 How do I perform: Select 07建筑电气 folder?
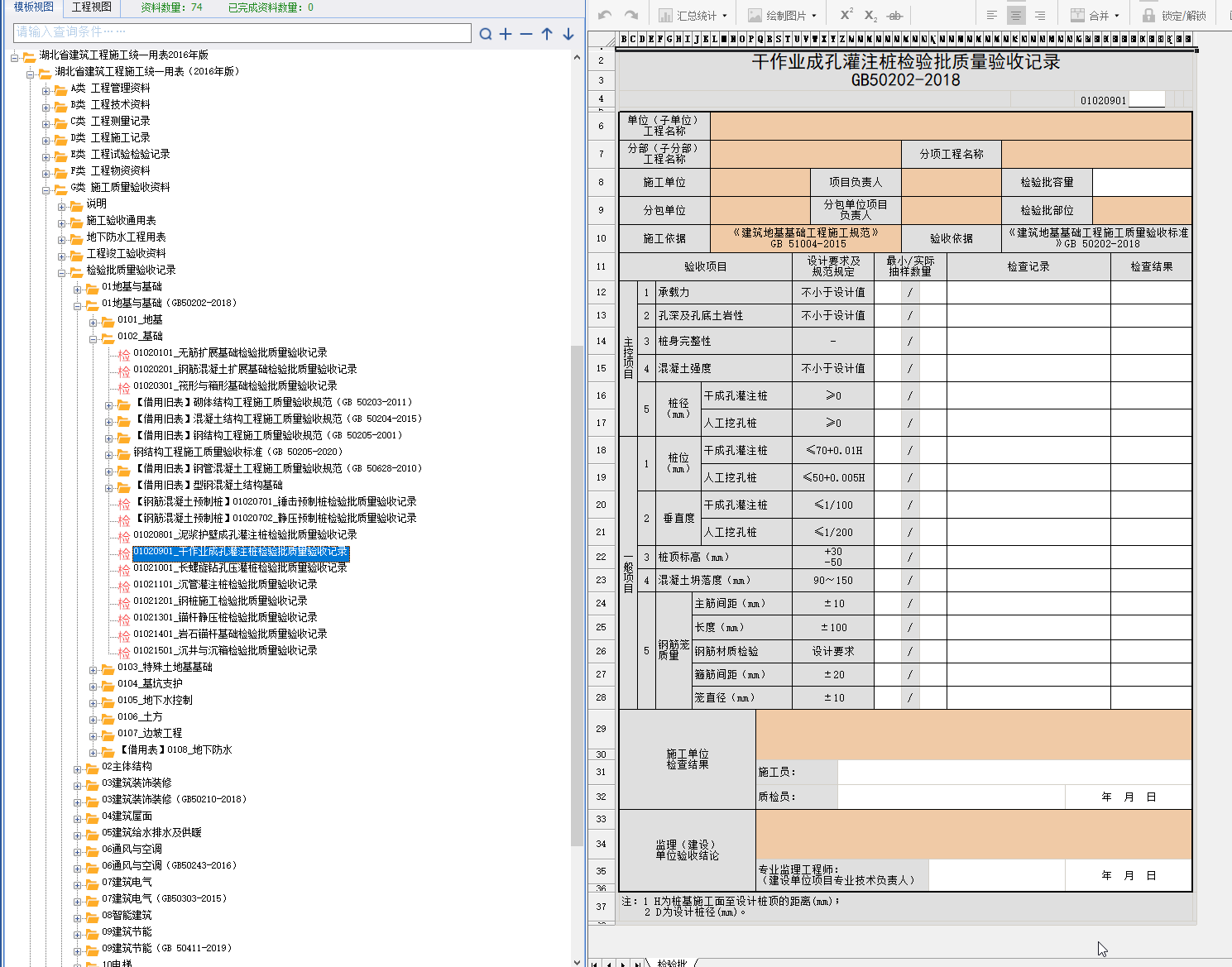127,882
